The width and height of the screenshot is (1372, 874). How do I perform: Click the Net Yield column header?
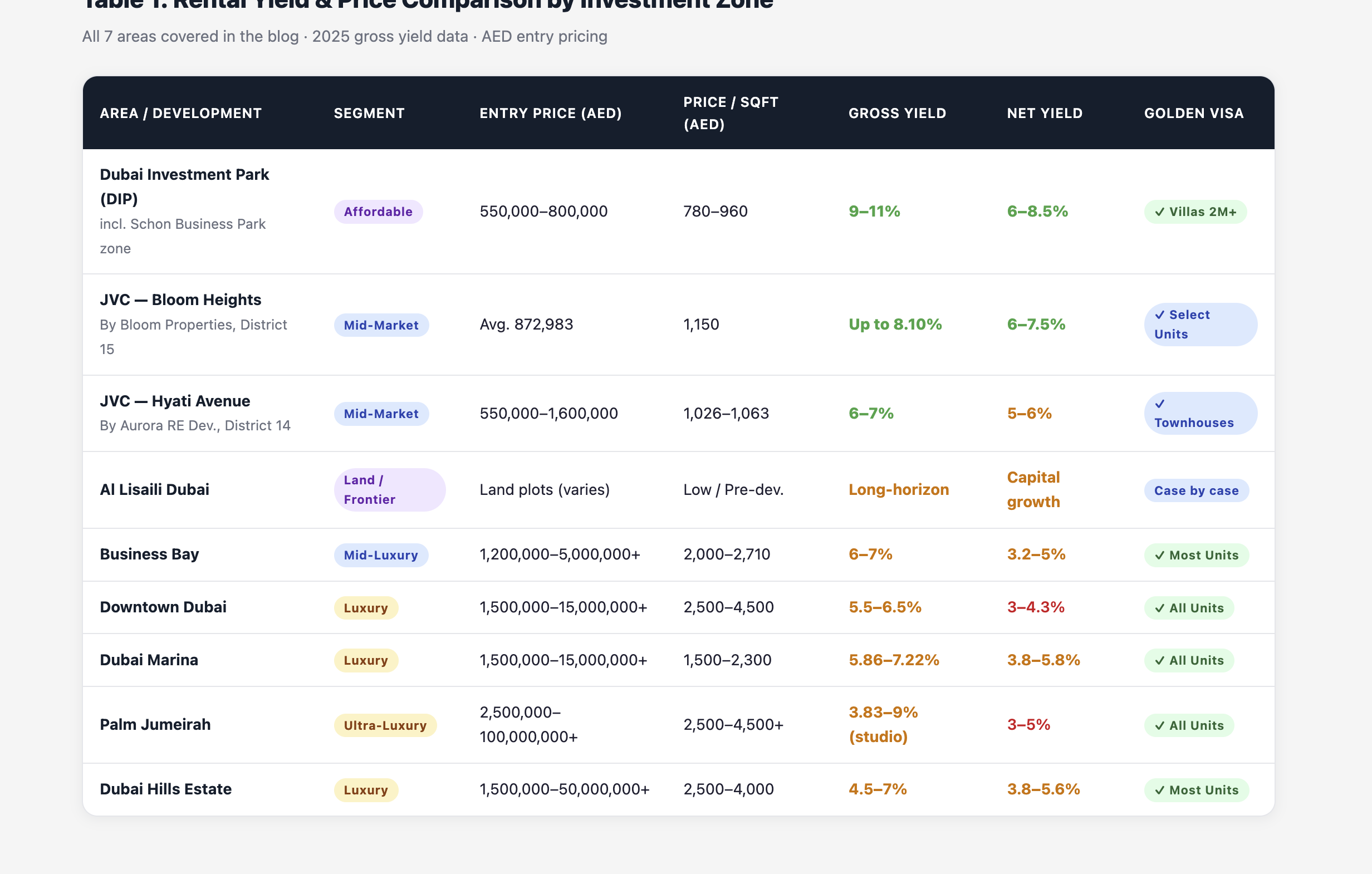point(1045,114)
